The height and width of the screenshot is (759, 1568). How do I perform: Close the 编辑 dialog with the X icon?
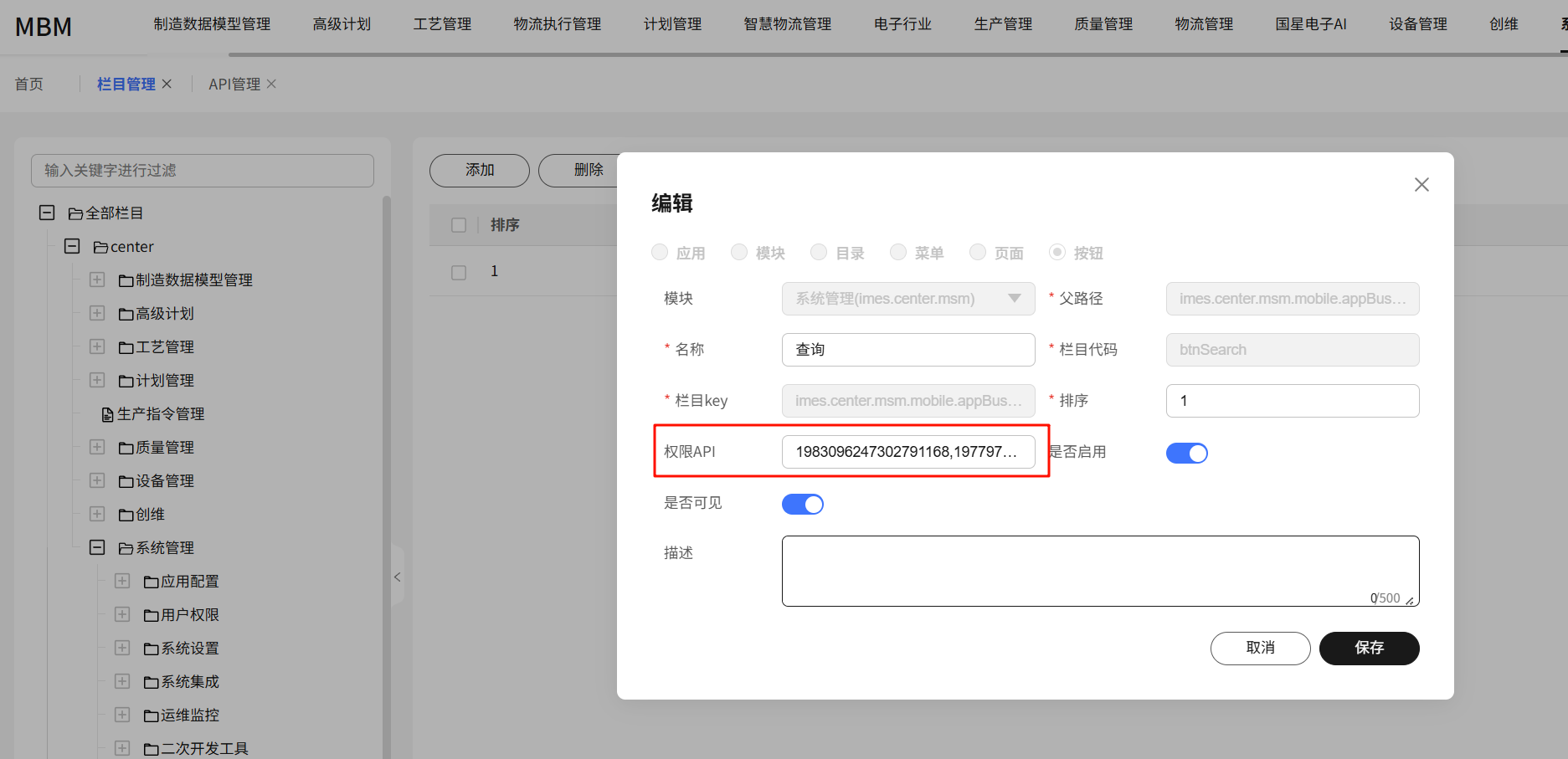[x=1421, y=185]
